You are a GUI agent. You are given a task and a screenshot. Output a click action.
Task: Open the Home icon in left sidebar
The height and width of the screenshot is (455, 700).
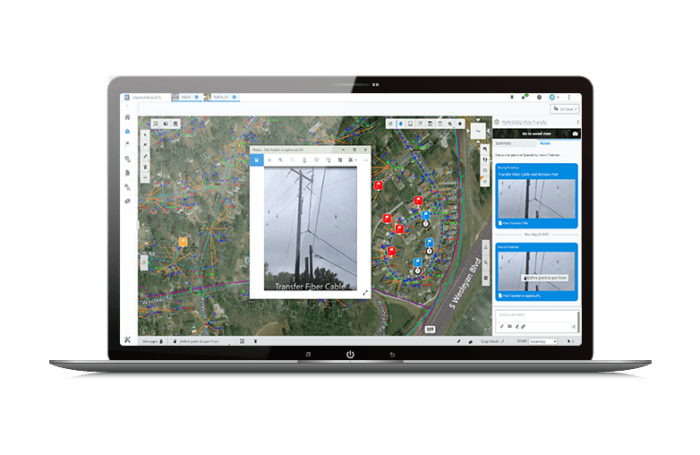coord(128,116)
